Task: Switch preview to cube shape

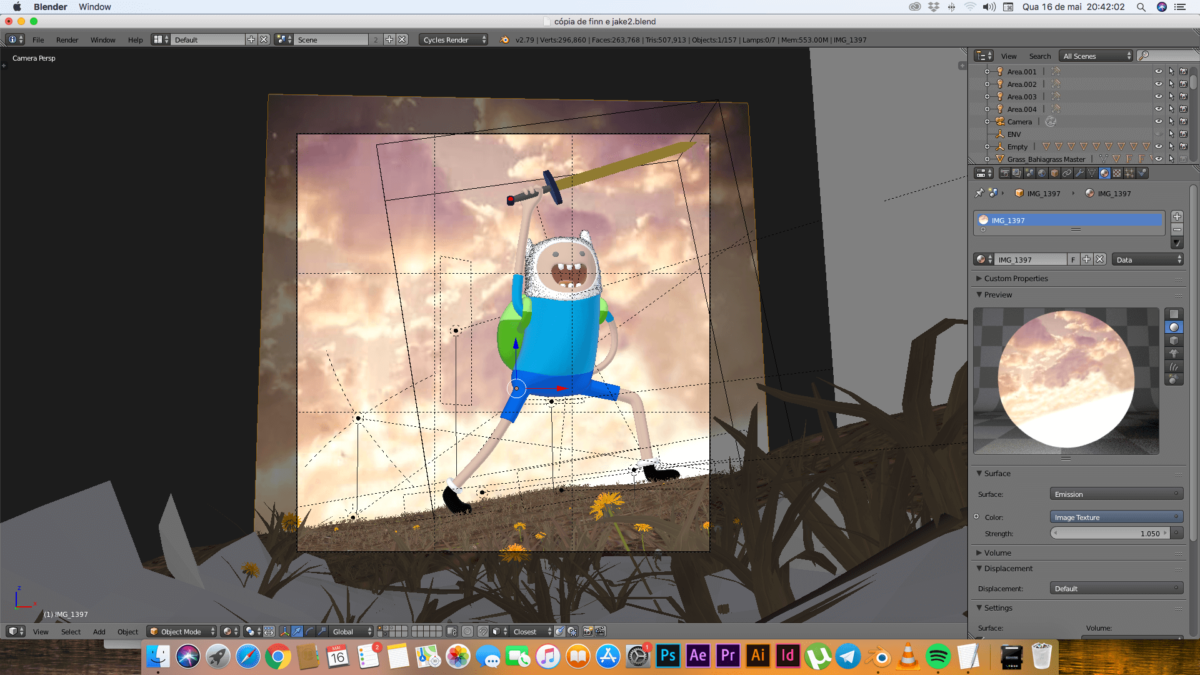Action: (x=1174, y=340)
